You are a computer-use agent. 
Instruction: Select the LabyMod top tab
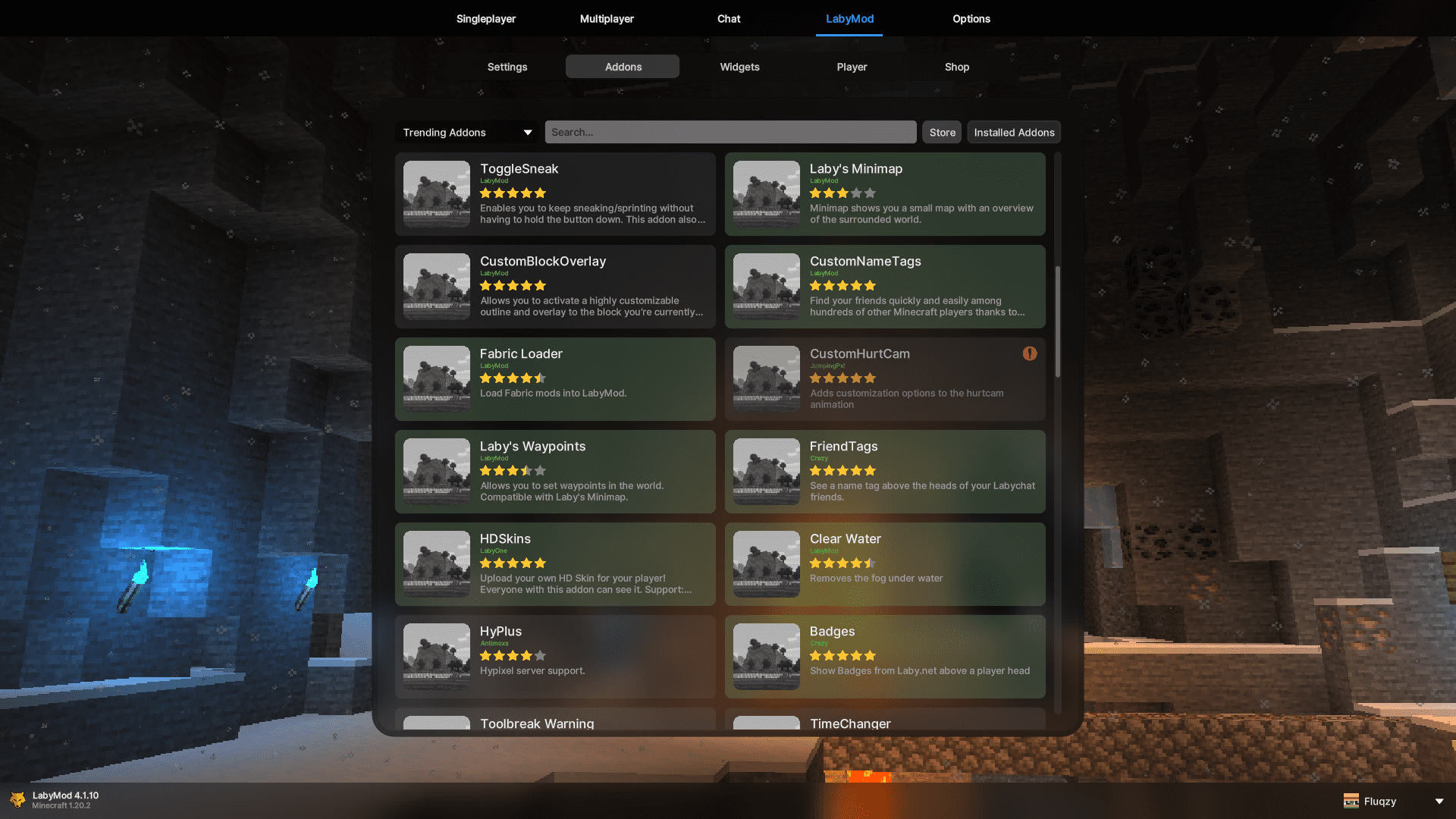pyautogui.click(x=849, y=18)
